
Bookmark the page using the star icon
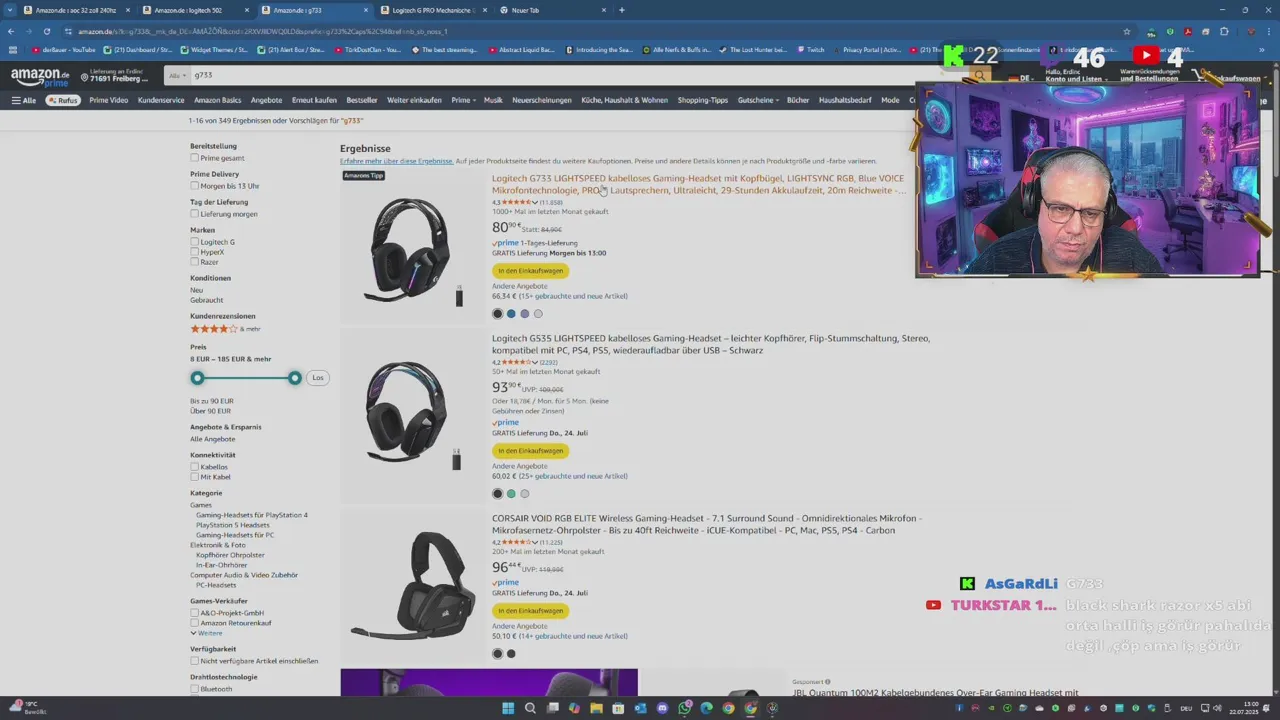click(x=1127, y=31)
